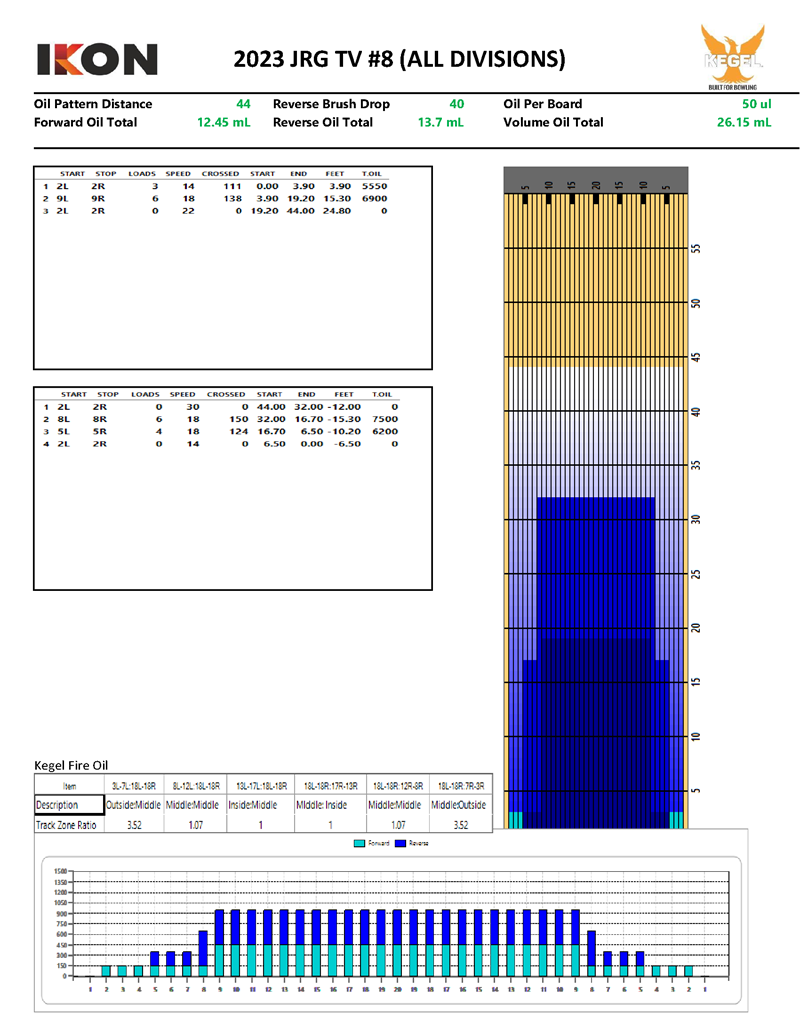Select the Oil Pattern Distance value 44
The image size is (800, 1035).
coord(243,104)
